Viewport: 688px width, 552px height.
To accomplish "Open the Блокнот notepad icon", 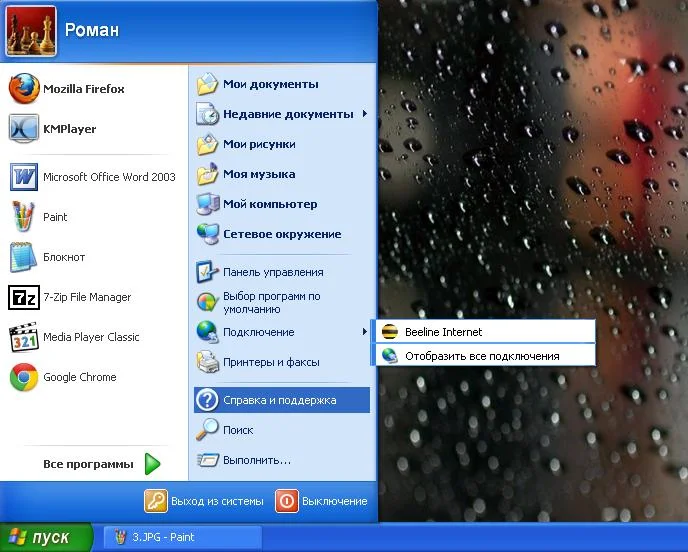I will tap(24, 257).
